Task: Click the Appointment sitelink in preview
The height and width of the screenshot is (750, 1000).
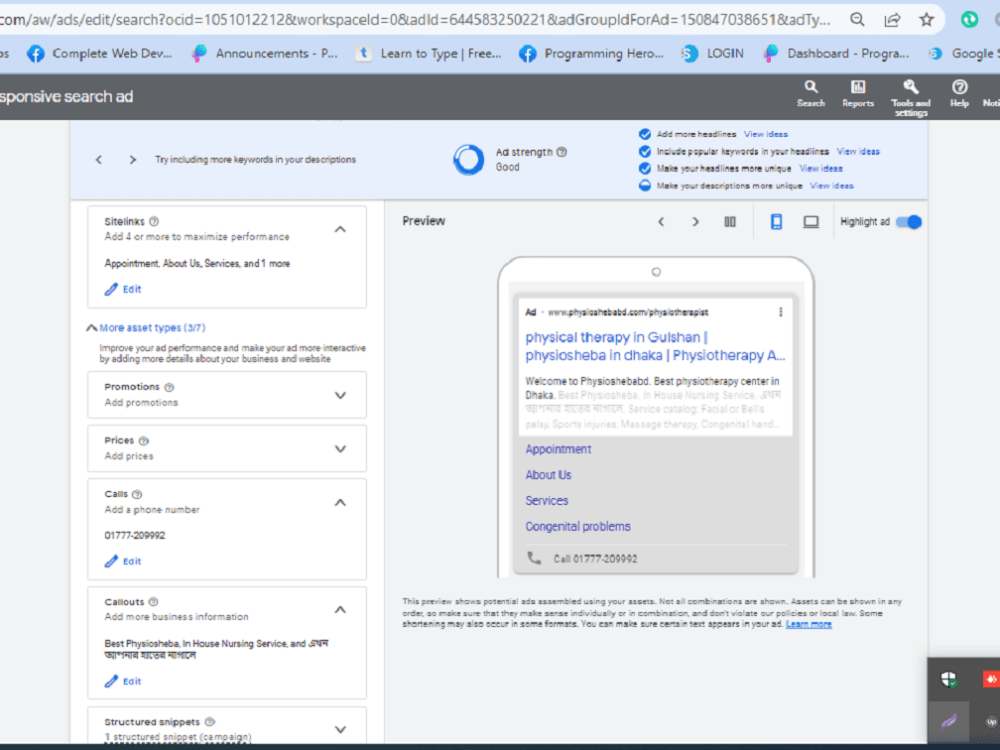Action: (x=558, y=449)
